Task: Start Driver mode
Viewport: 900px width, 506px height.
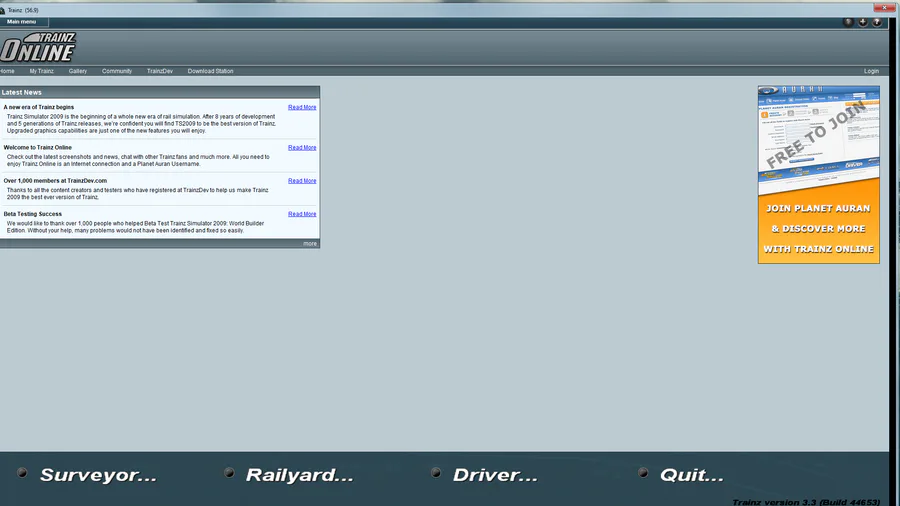Action: tap(495, 475)
